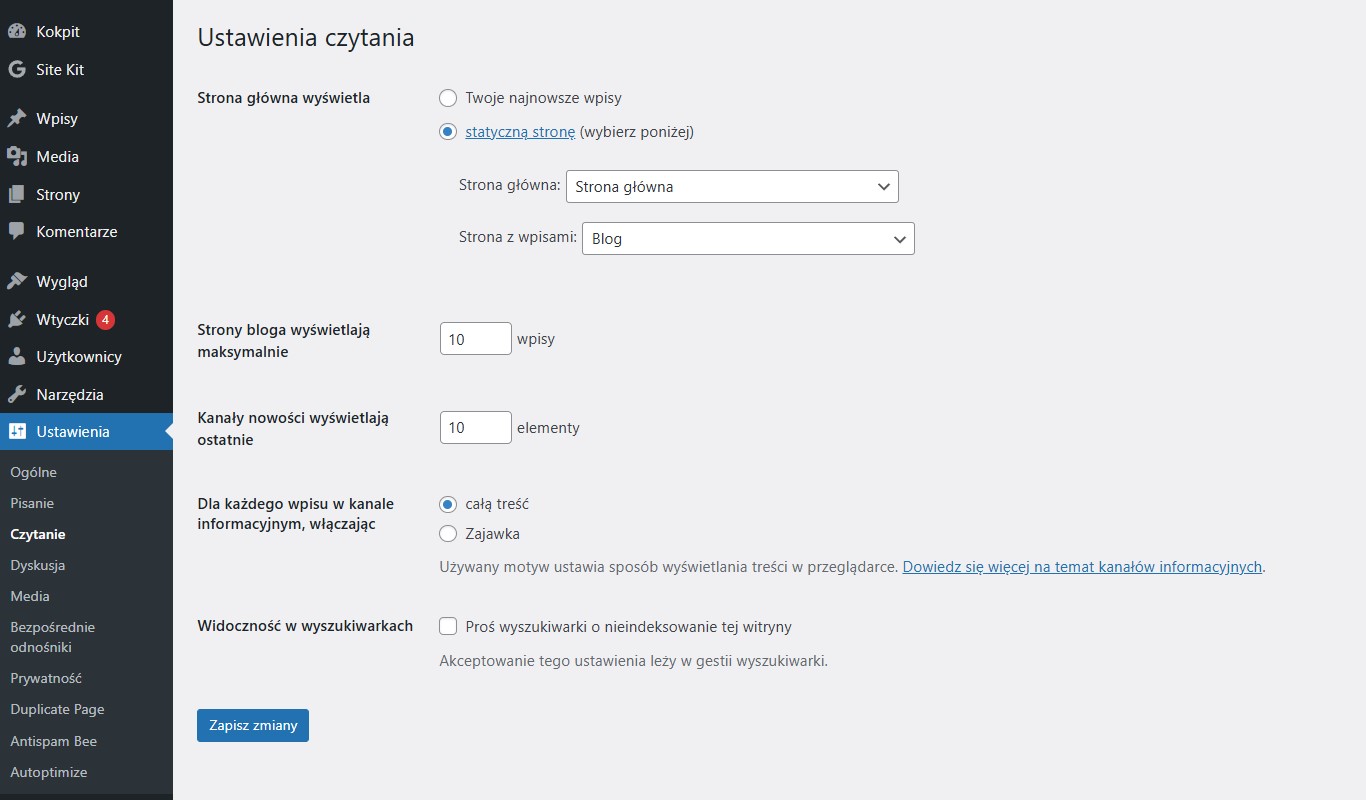
Task: Click the blog posts number input field
Action: tap(475, 338)
